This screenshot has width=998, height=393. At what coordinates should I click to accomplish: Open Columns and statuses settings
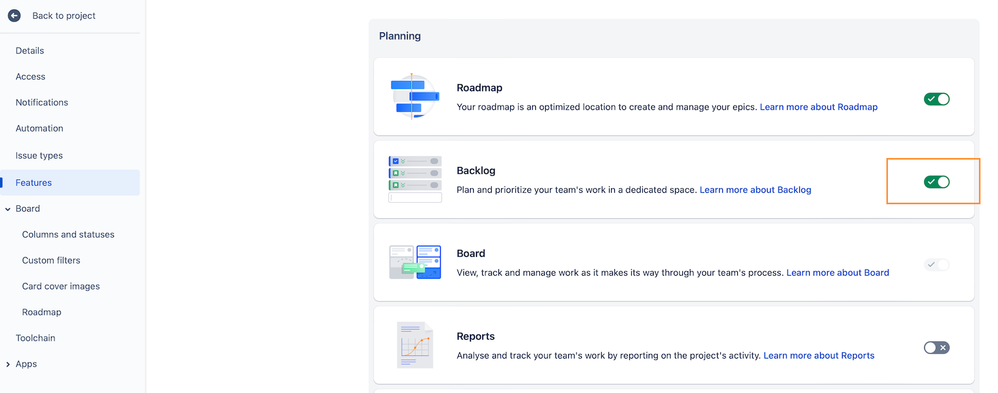coord(70,234)
